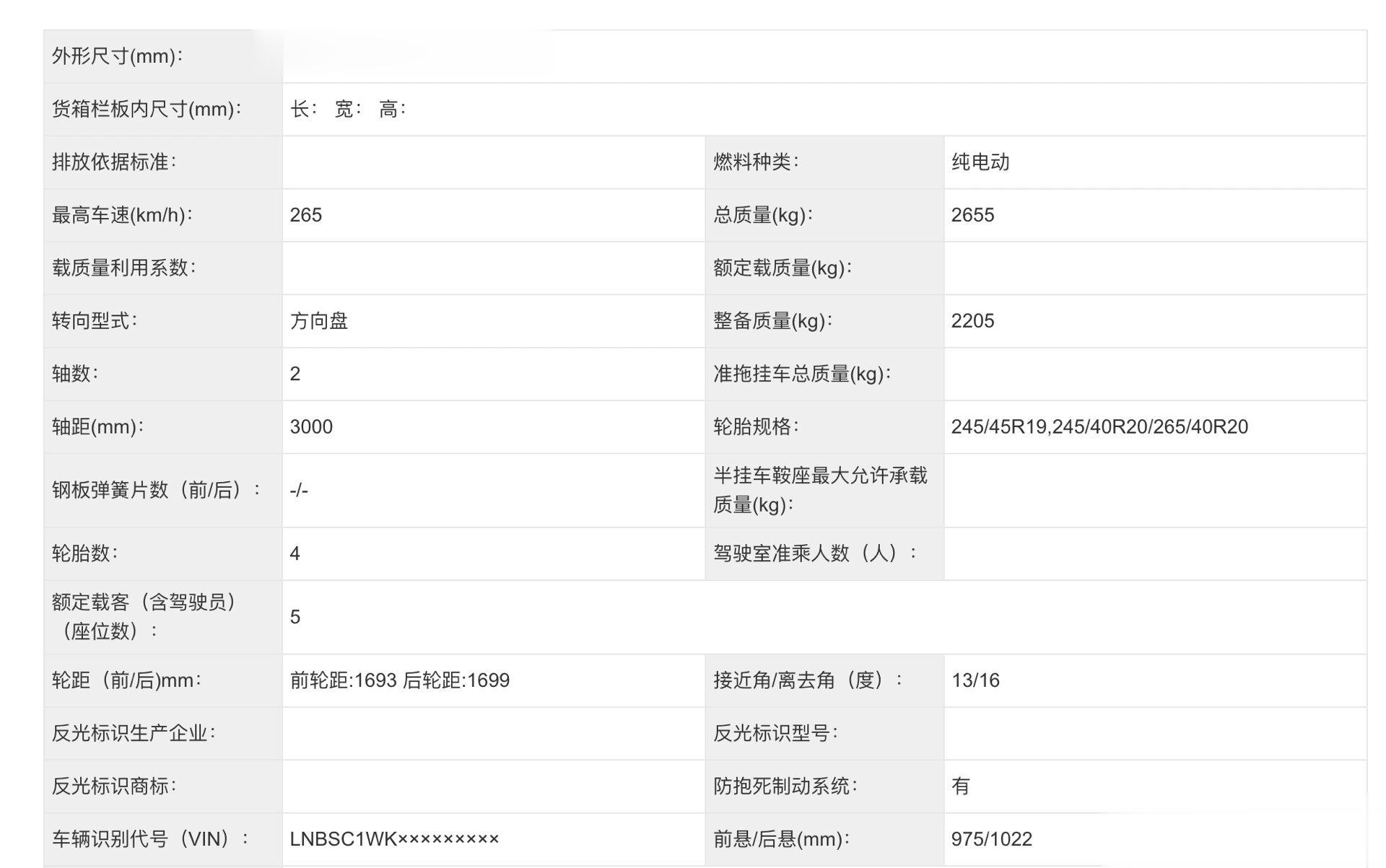Click the 外形尺寸(mm) label
Image resolution: width=1386 pixels, height=868 pixels.
coord(117,56)
